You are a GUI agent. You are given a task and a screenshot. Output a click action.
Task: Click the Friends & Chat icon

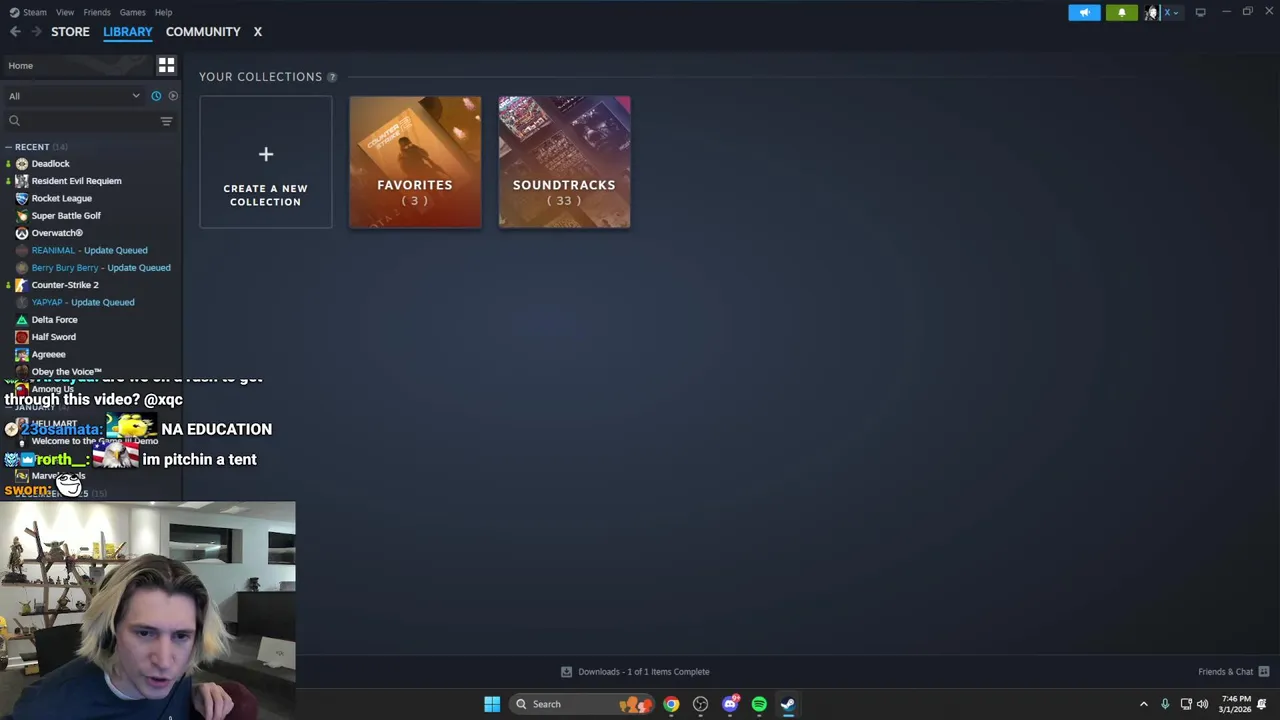[1264, 672]
